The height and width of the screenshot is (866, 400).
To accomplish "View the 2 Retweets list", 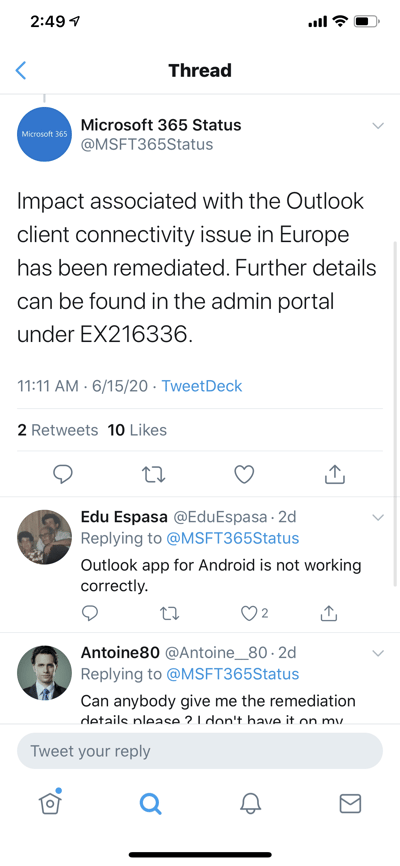I will point(57,430).
